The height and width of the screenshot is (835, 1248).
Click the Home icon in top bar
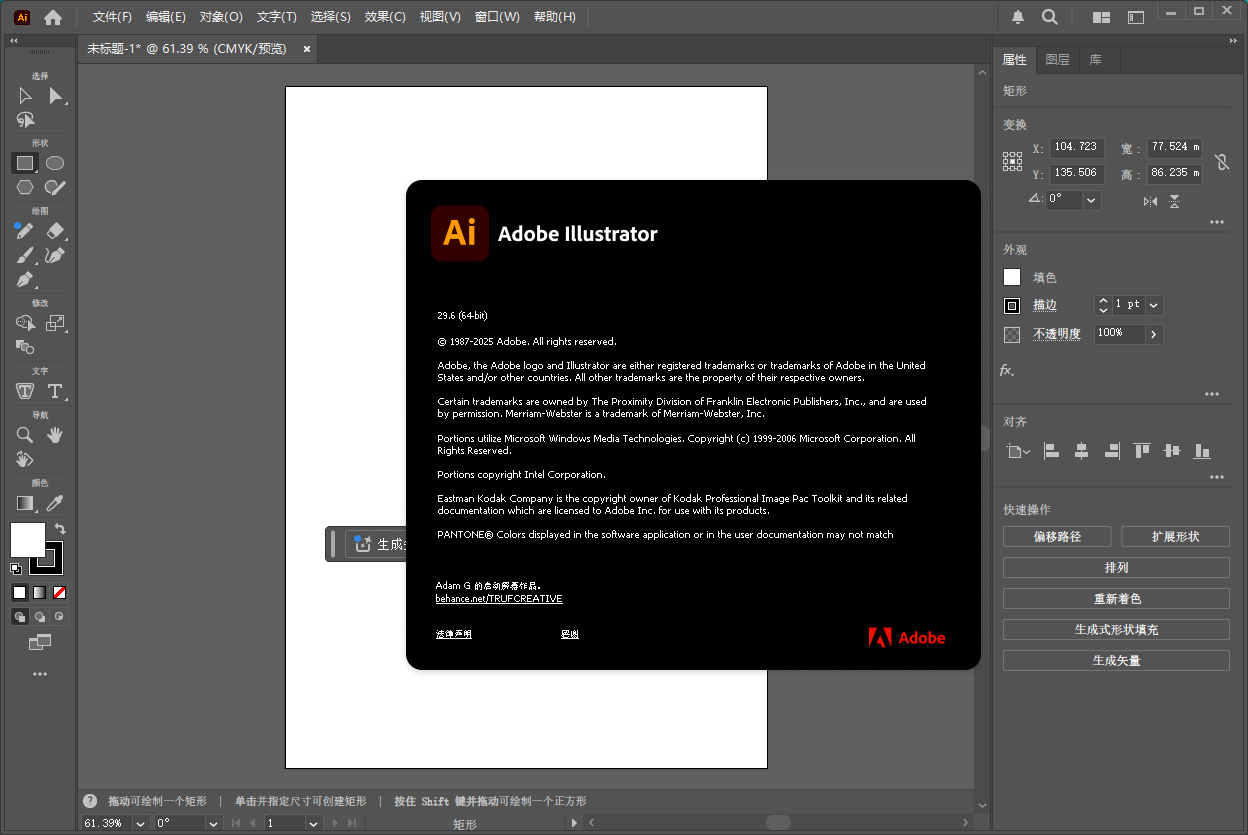coord(53,17)
